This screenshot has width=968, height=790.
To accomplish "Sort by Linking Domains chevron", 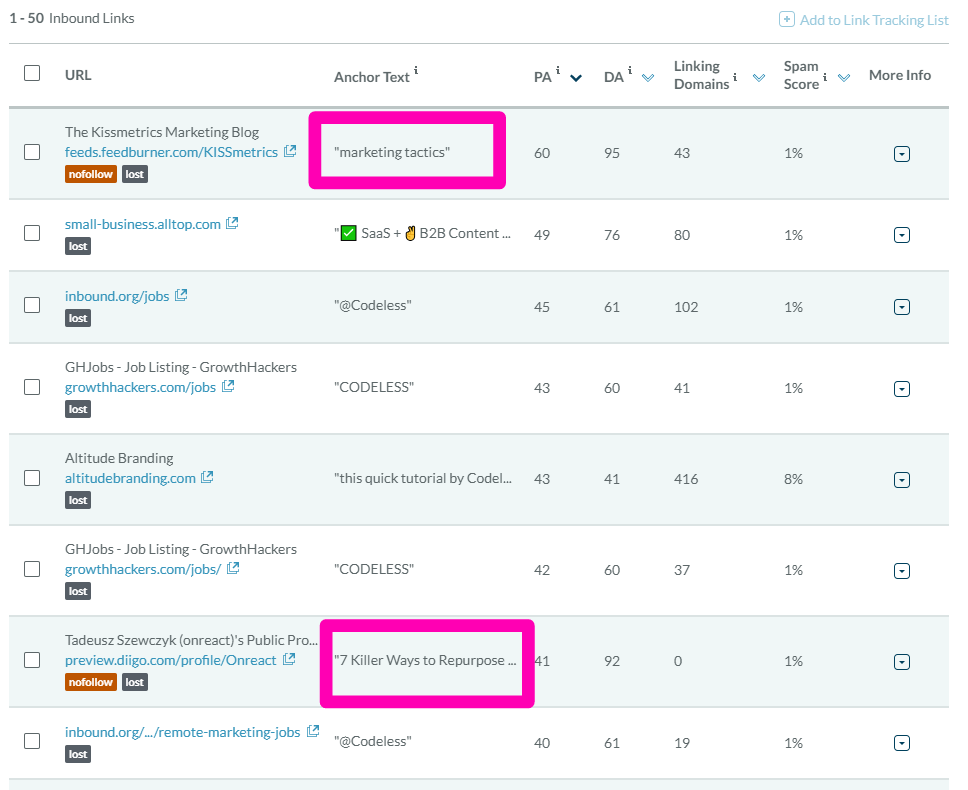I will tap(759, 78).
